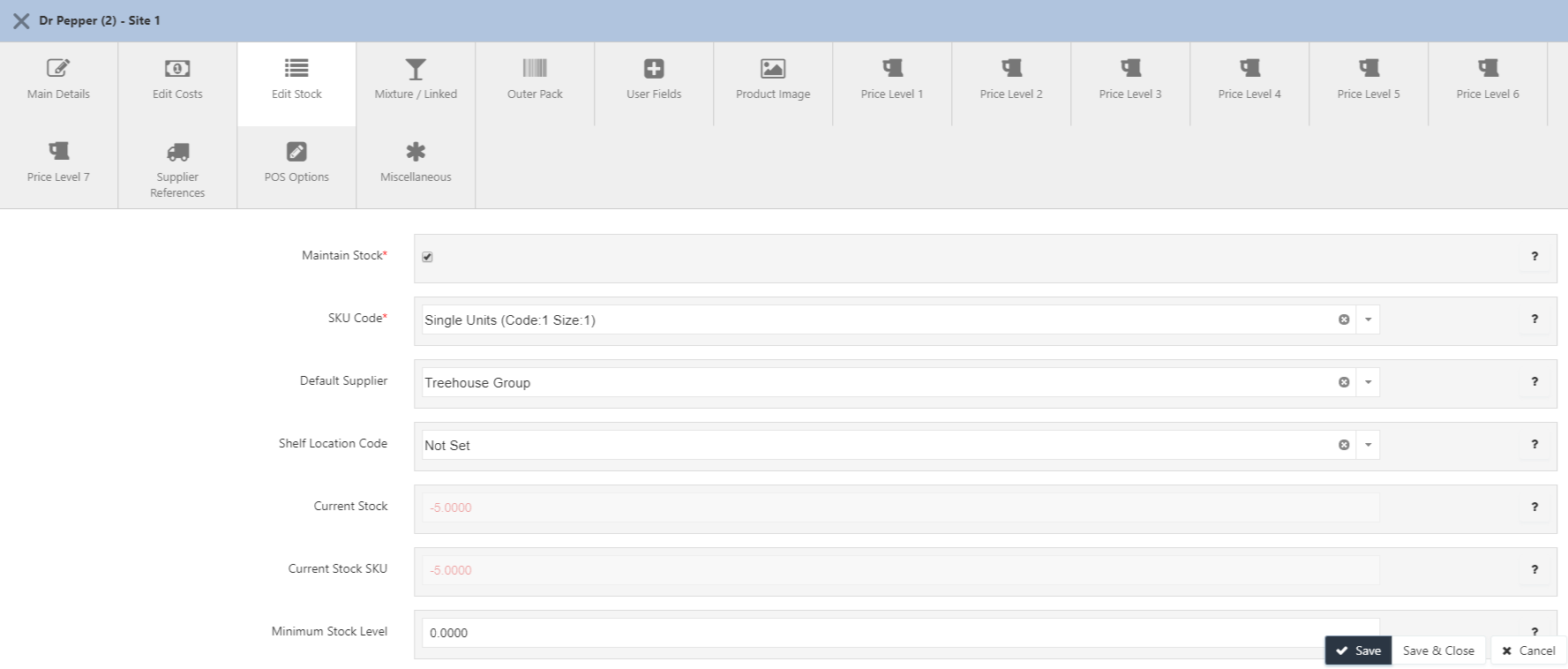This screenshot has height=669, width=1568.
Task: Open the Price Level 1 tab
Action: (892, 84)
